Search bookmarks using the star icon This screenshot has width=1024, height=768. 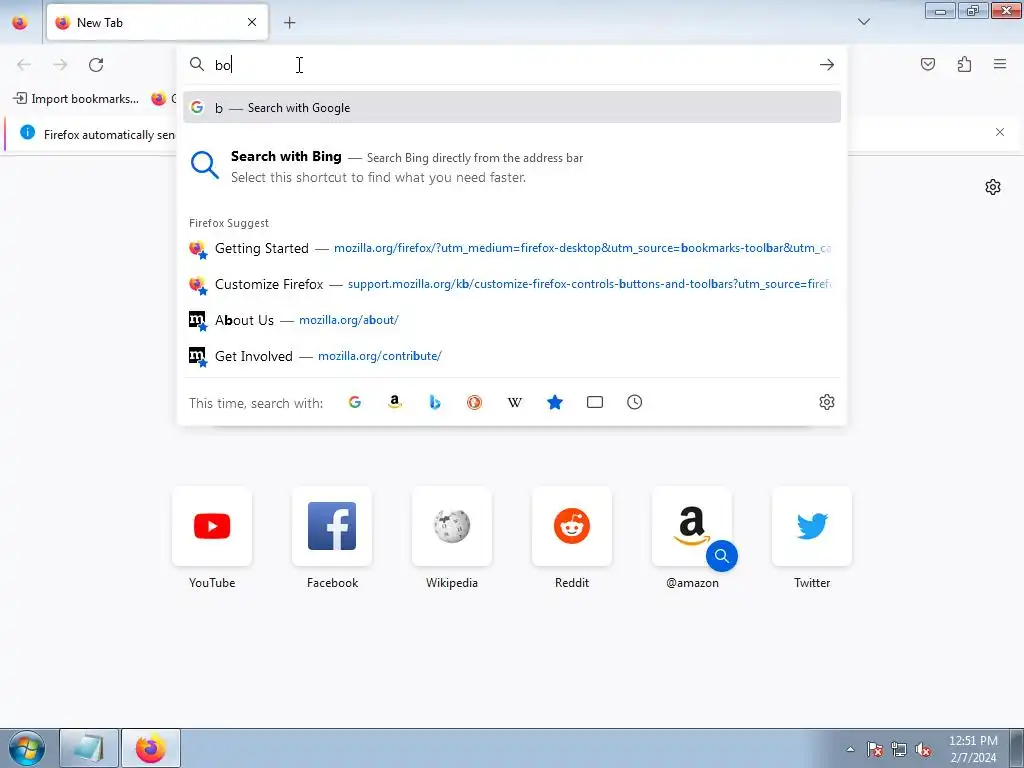point(554,402)
